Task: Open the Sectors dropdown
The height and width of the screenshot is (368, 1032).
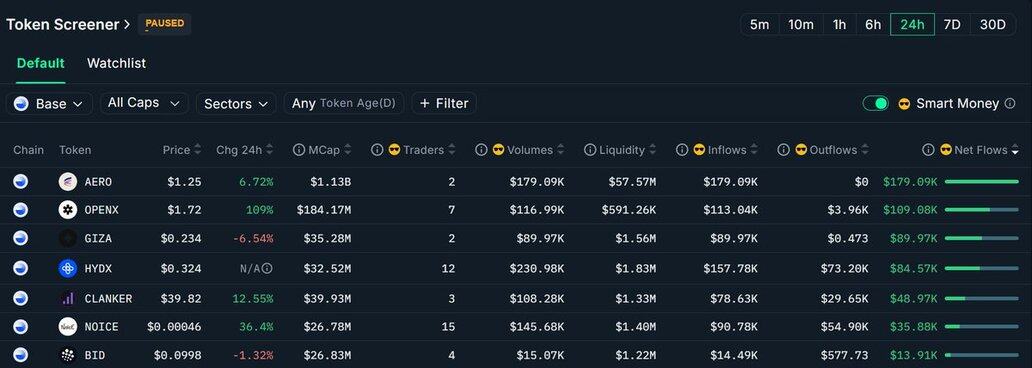Action: pyautogui.click(x=236, y=103)
